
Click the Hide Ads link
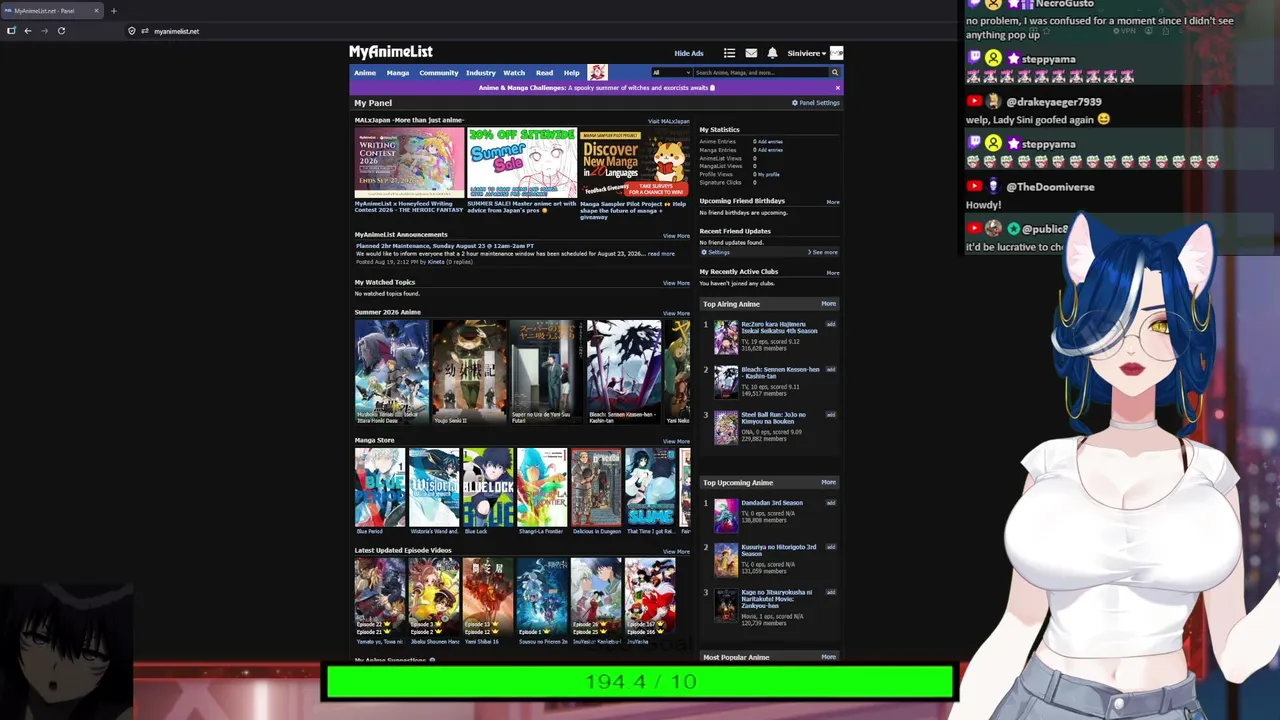coord(689,53)
